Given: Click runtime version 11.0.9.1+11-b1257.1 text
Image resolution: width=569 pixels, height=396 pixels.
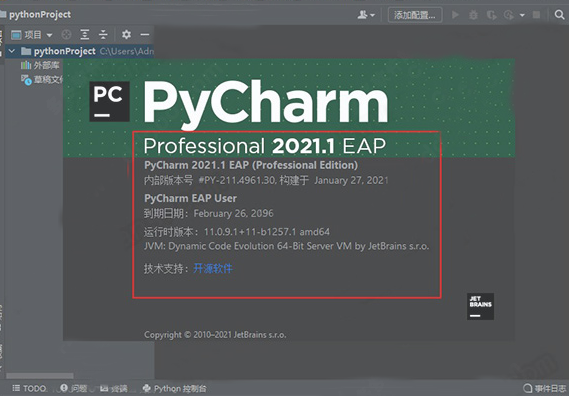Looking at the screenshot, I should pyautogui.click(x=267, y=232).
